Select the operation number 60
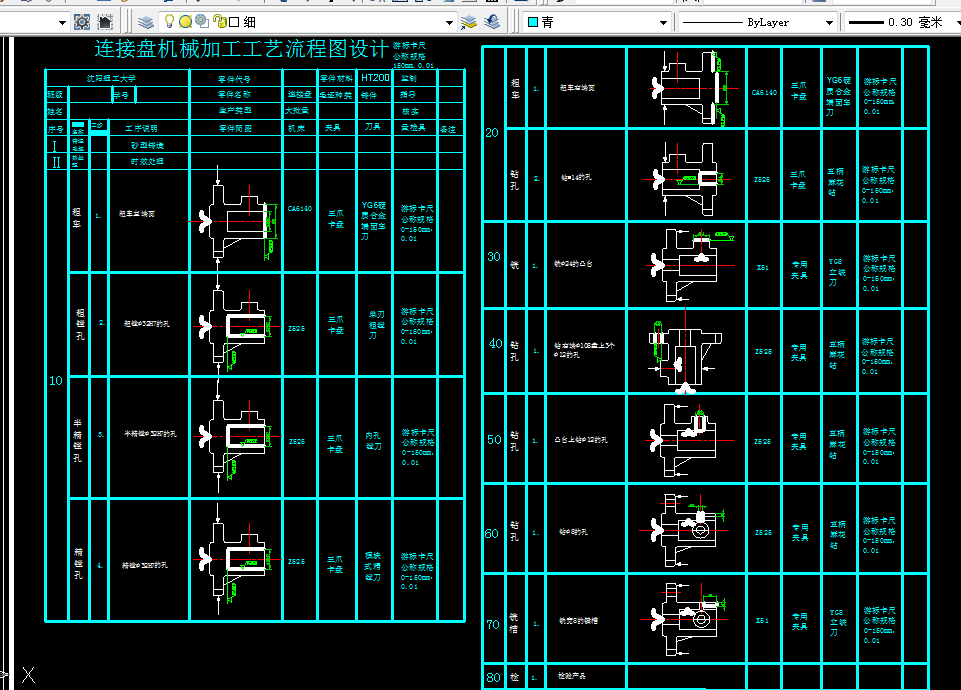This screenshot has height=690, width=961. [492, 534]
